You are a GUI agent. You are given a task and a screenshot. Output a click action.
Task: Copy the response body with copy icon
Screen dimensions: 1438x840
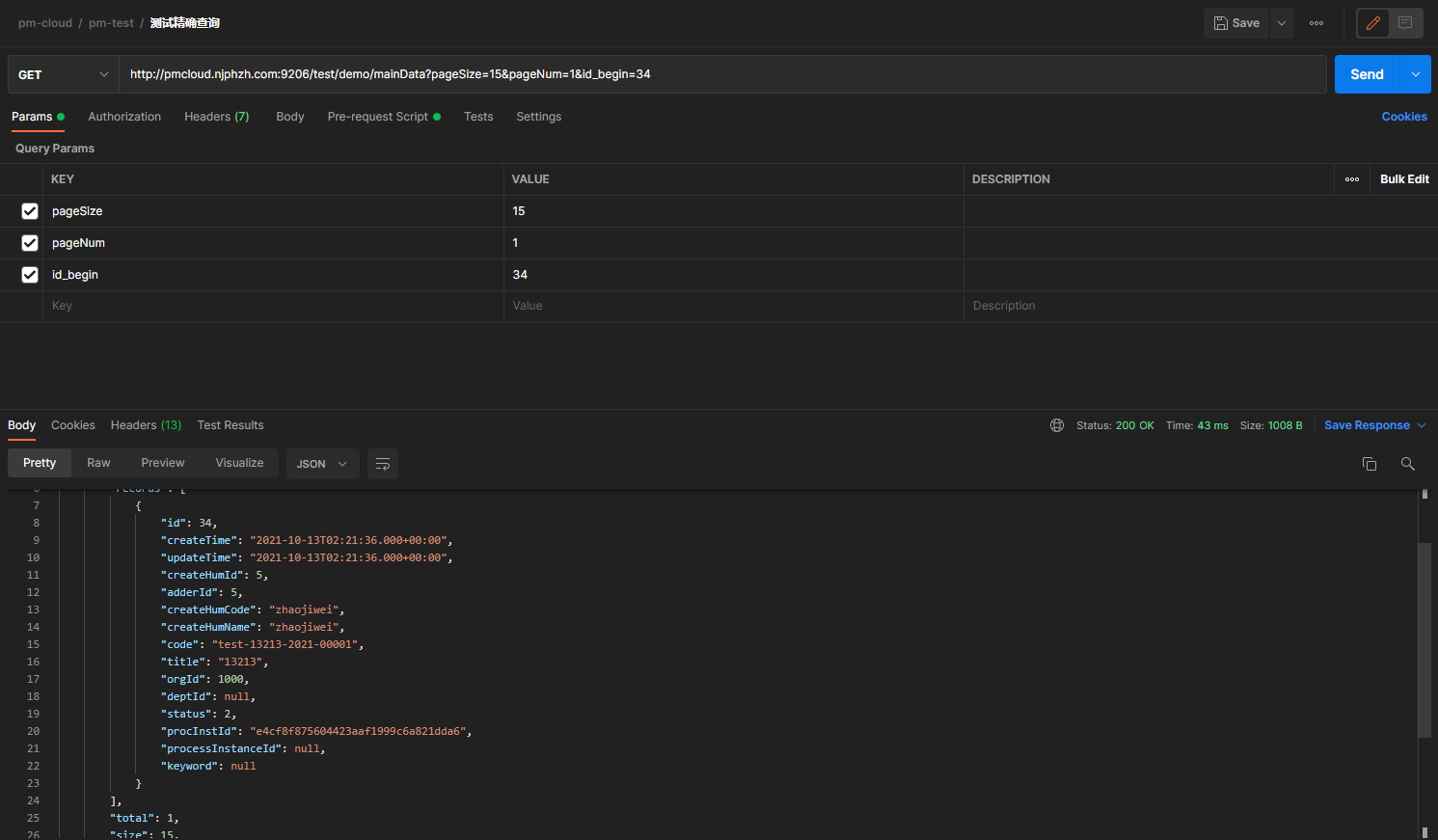tap(1369, 464)
